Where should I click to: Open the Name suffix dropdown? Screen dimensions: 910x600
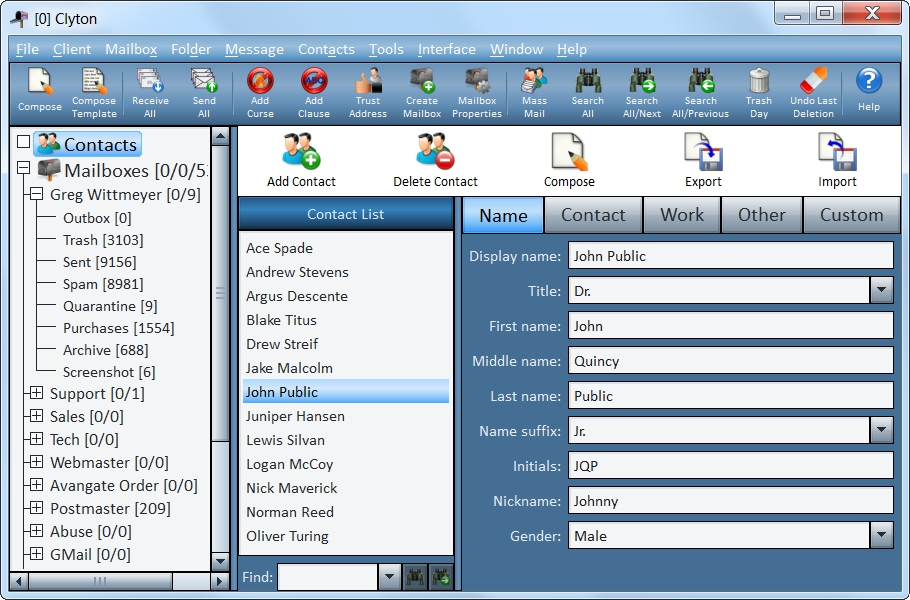click(x=882, y=431)
